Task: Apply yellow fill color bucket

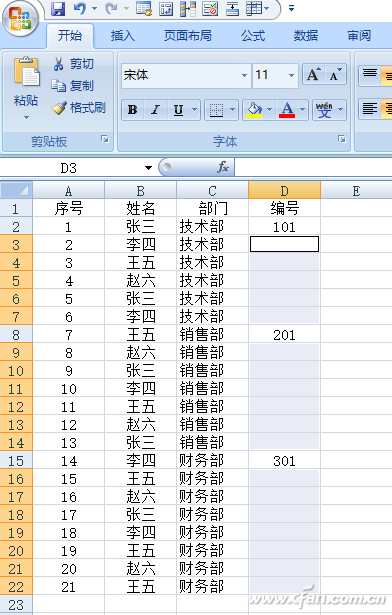Action: [254, 110]
